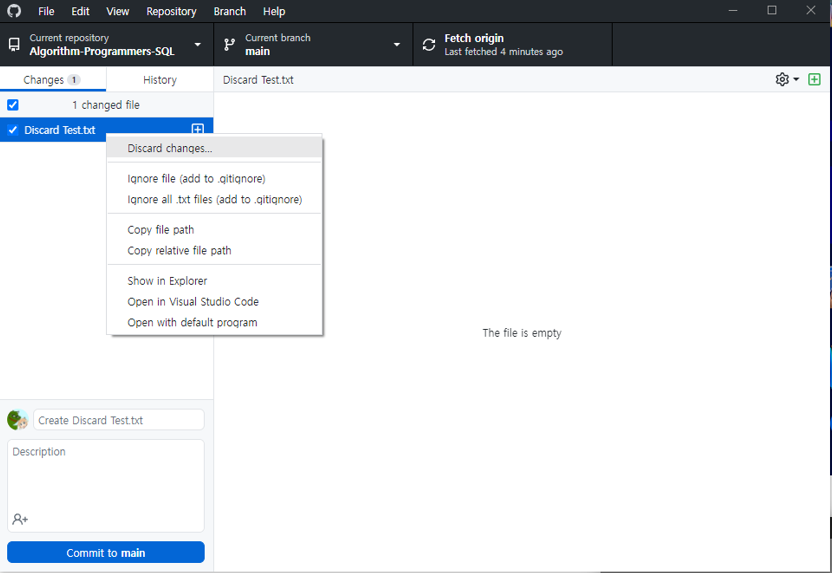The height and width of the screenshot is (573, 832).
Task: Choose Open in Visual Studio Code
Action: tap(214, 301)
